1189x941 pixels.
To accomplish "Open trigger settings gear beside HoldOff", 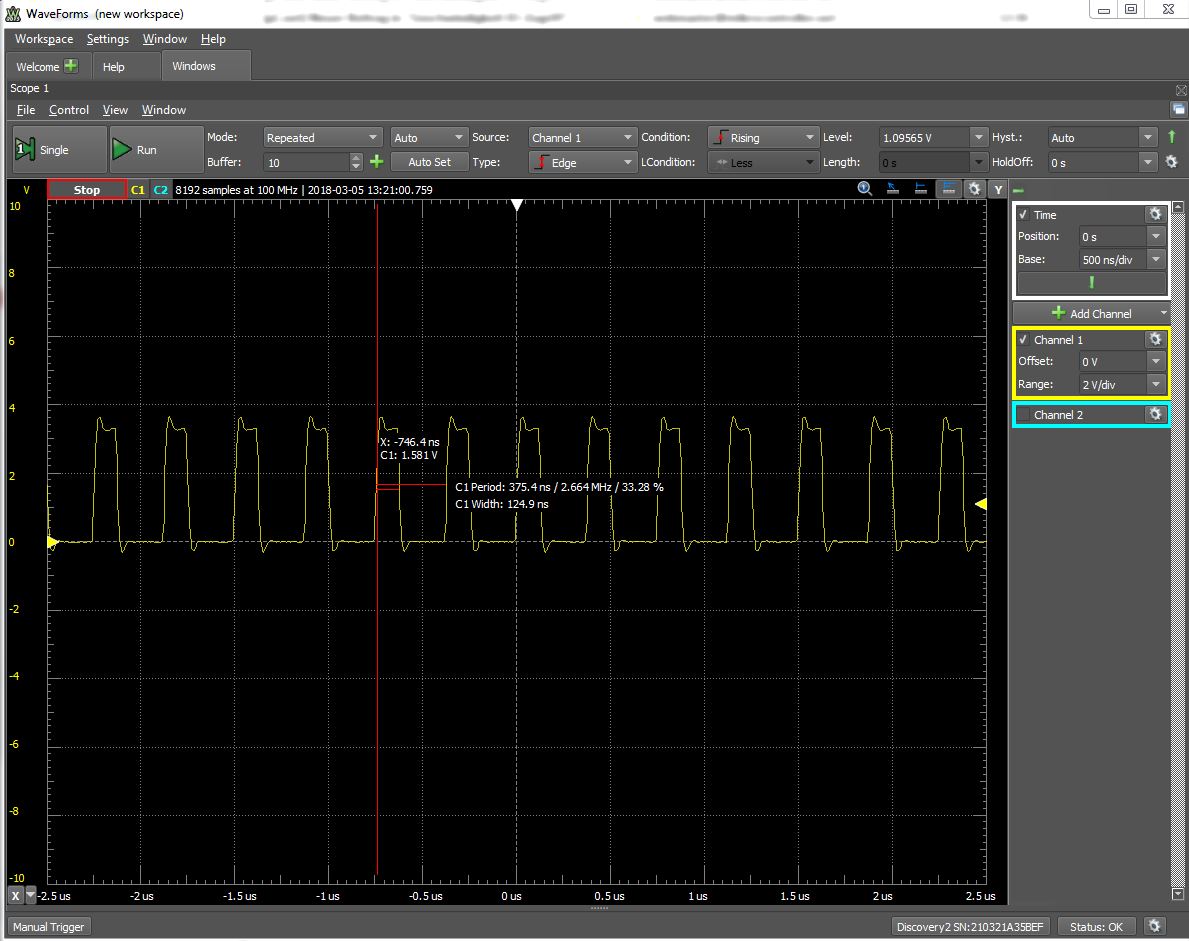I will [1172, 162].
